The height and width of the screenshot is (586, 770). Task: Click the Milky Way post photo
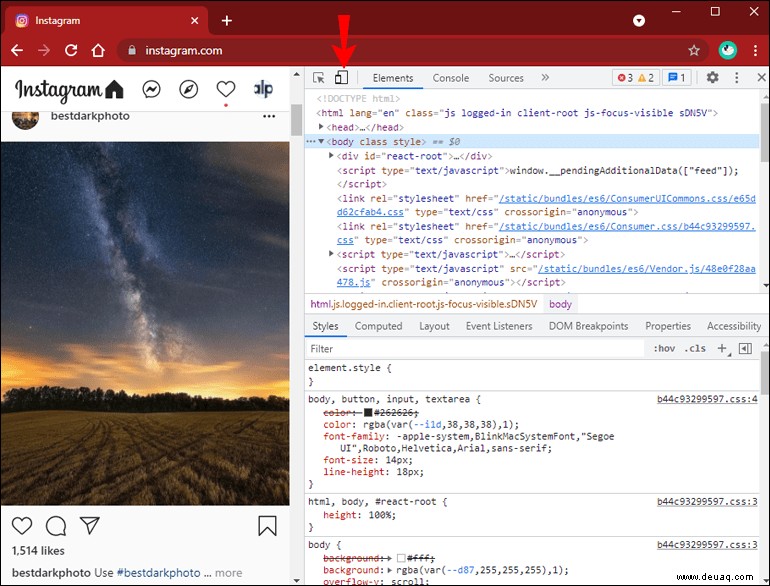(145, 323)
